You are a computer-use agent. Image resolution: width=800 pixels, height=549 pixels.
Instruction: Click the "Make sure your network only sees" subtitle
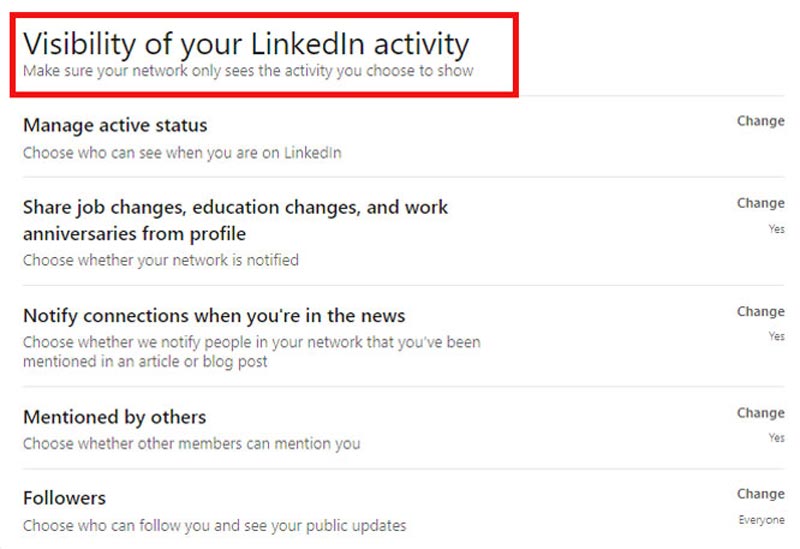(248, 71)
